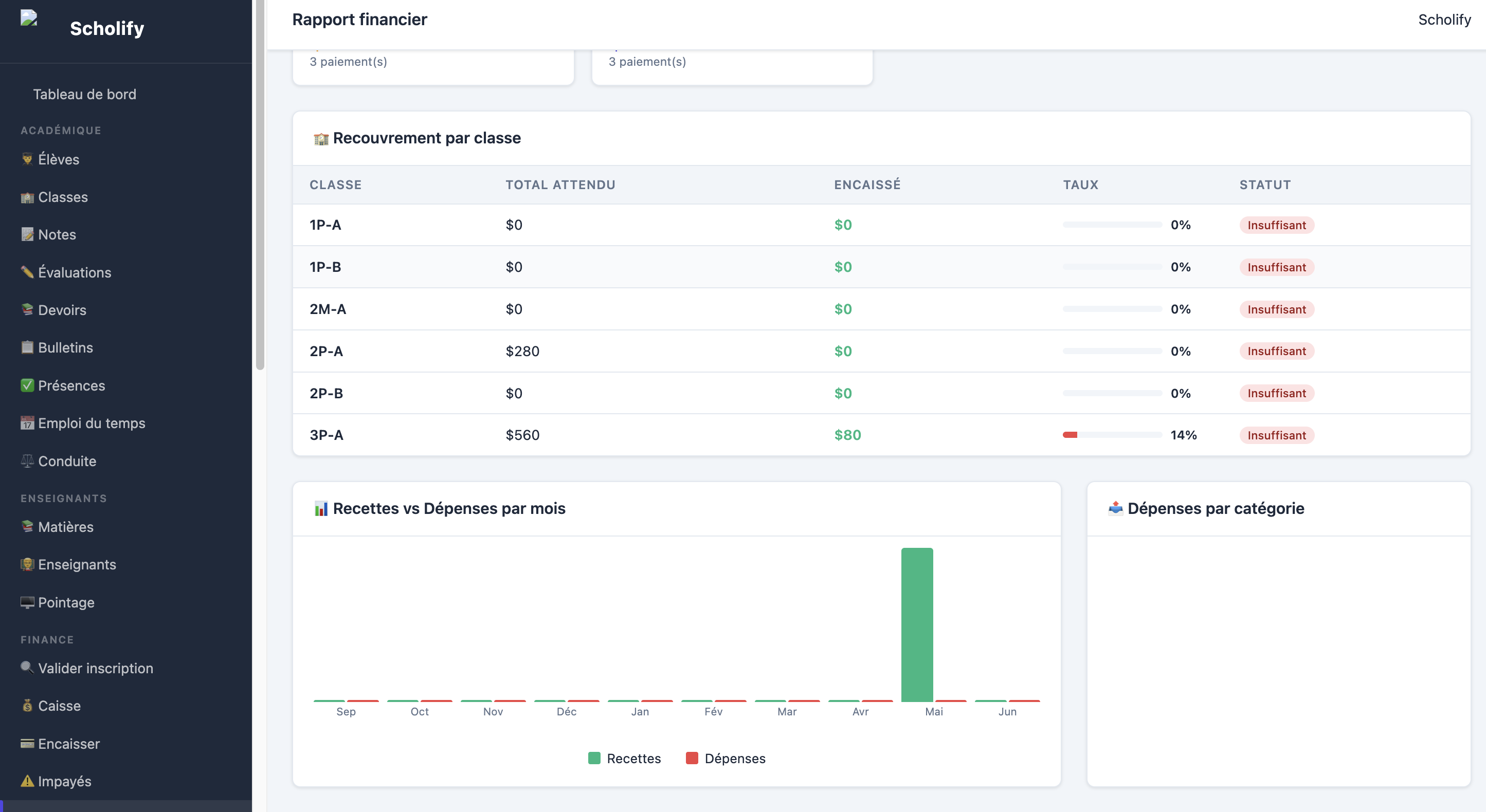Click the sidebar vertical scrollbar
This screenshot has height=812, width=1486.
(x=260, y=184)
